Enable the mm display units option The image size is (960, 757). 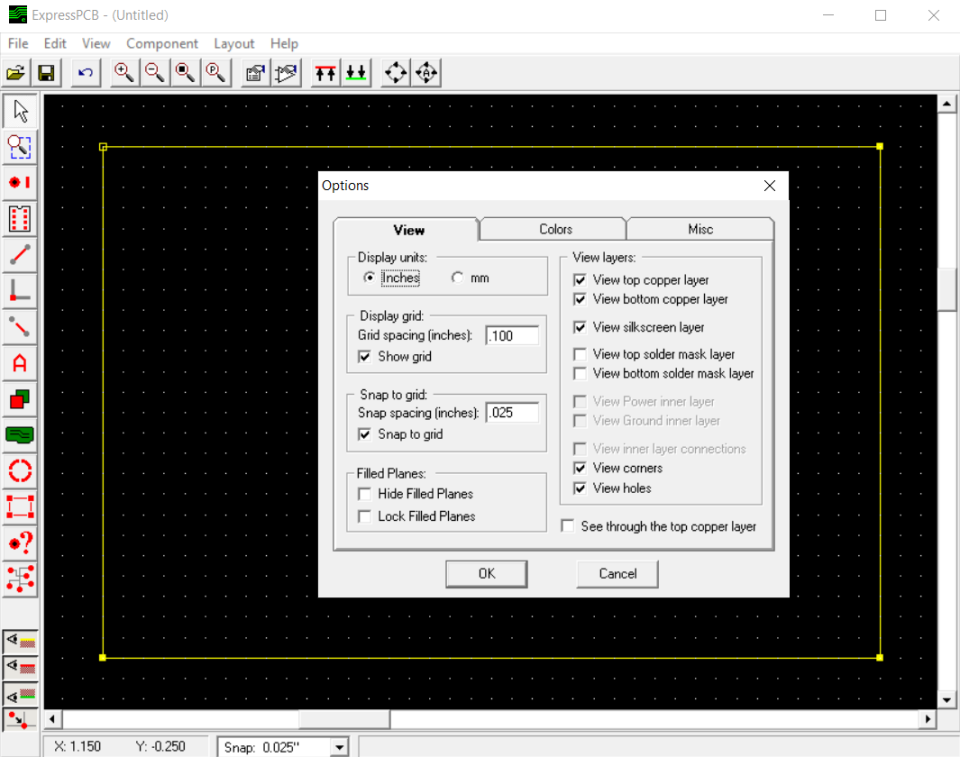point(457,277)
